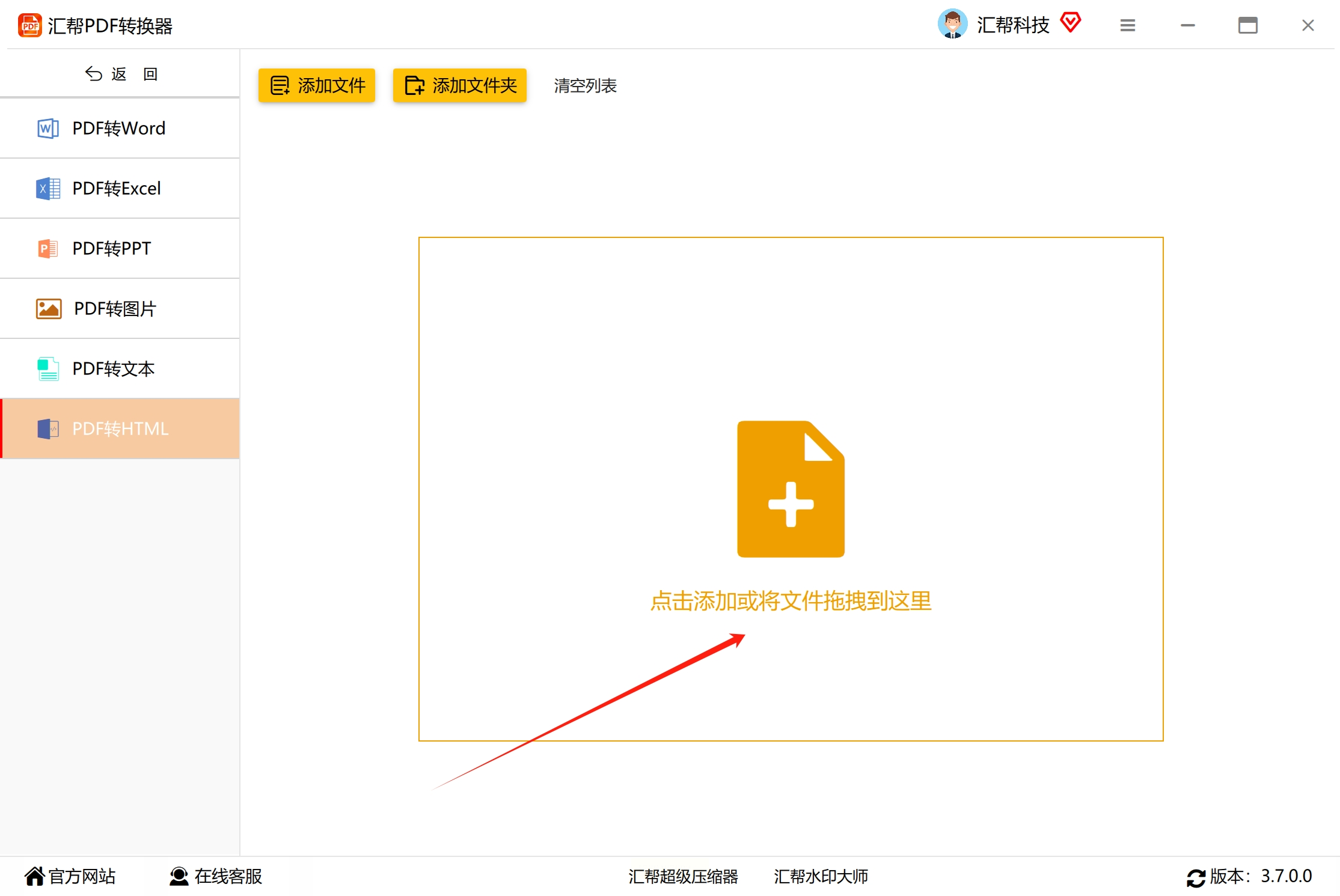Select the PDF转HTML tab
The height and width of the screenshot is (896, 1340).
[x=120, y=429]
